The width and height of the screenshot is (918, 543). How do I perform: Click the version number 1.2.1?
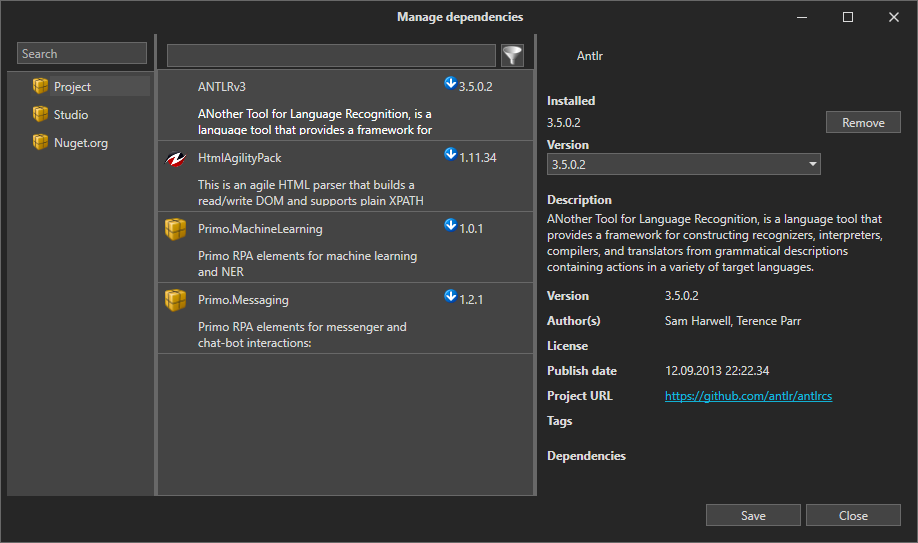tap(471, 299)
